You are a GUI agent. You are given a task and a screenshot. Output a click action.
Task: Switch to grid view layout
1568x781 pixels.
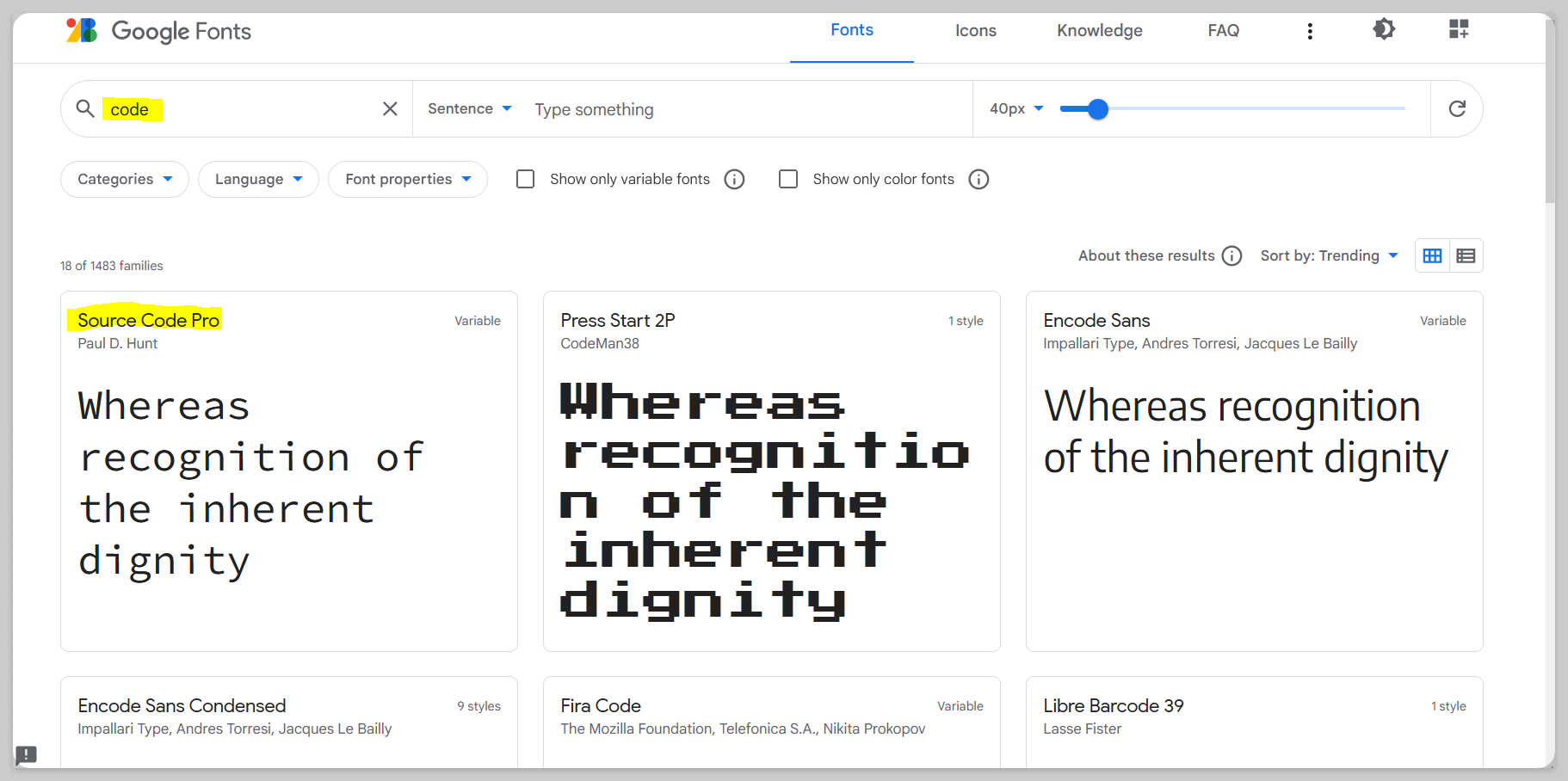pos(1432,255)
